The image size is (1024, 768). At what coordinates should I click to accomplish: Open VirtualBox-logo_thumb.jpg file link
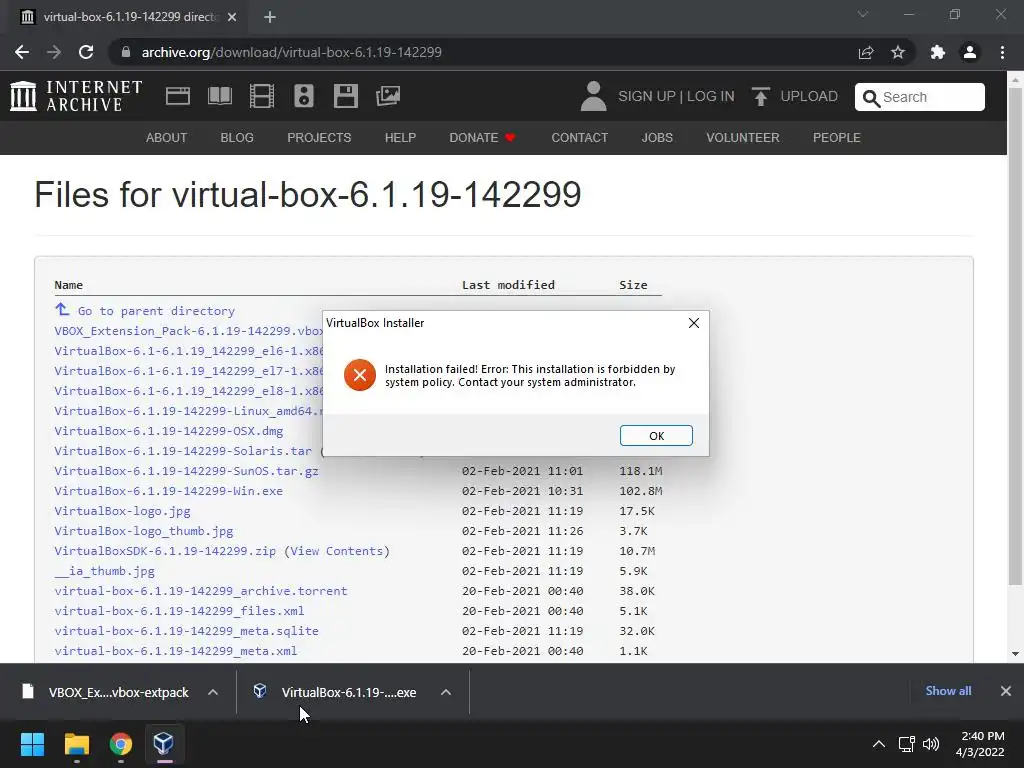144,531
